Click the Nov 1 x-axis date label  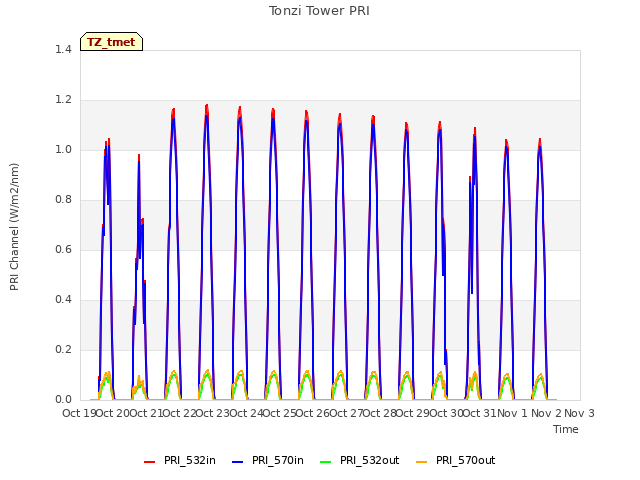[x=512, y=413]
